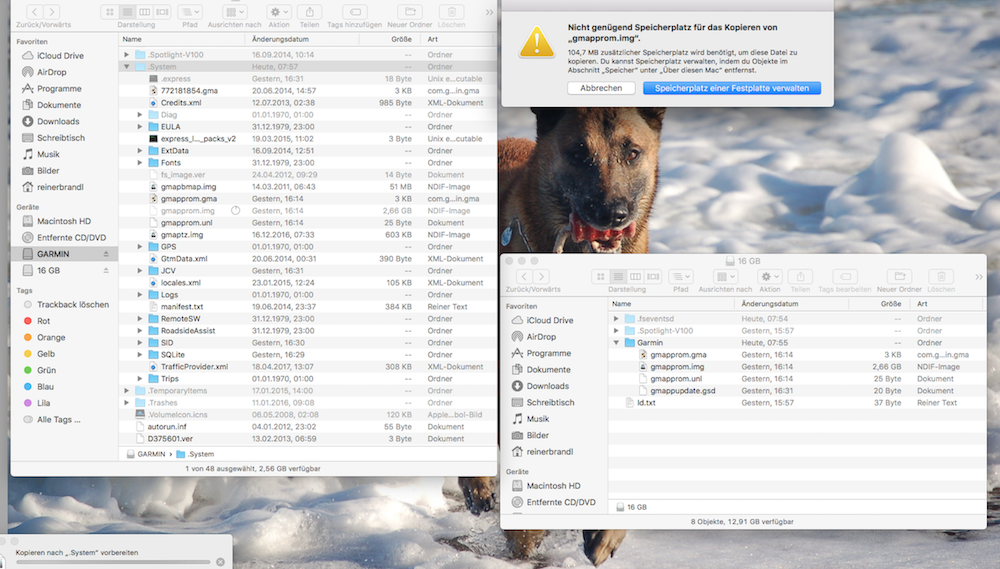Expand .fseventsd folder in 16 GB window
Image resolution: width=1000 pixels, height=569 pixels.
tap(616, 319)
